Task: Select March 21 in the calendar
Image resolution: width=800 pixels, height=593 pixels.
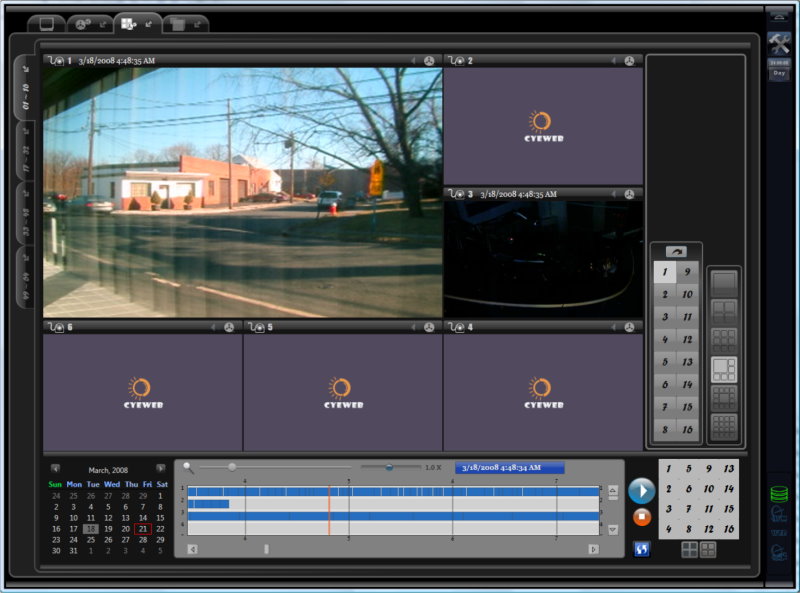Action: pos(143,529)
